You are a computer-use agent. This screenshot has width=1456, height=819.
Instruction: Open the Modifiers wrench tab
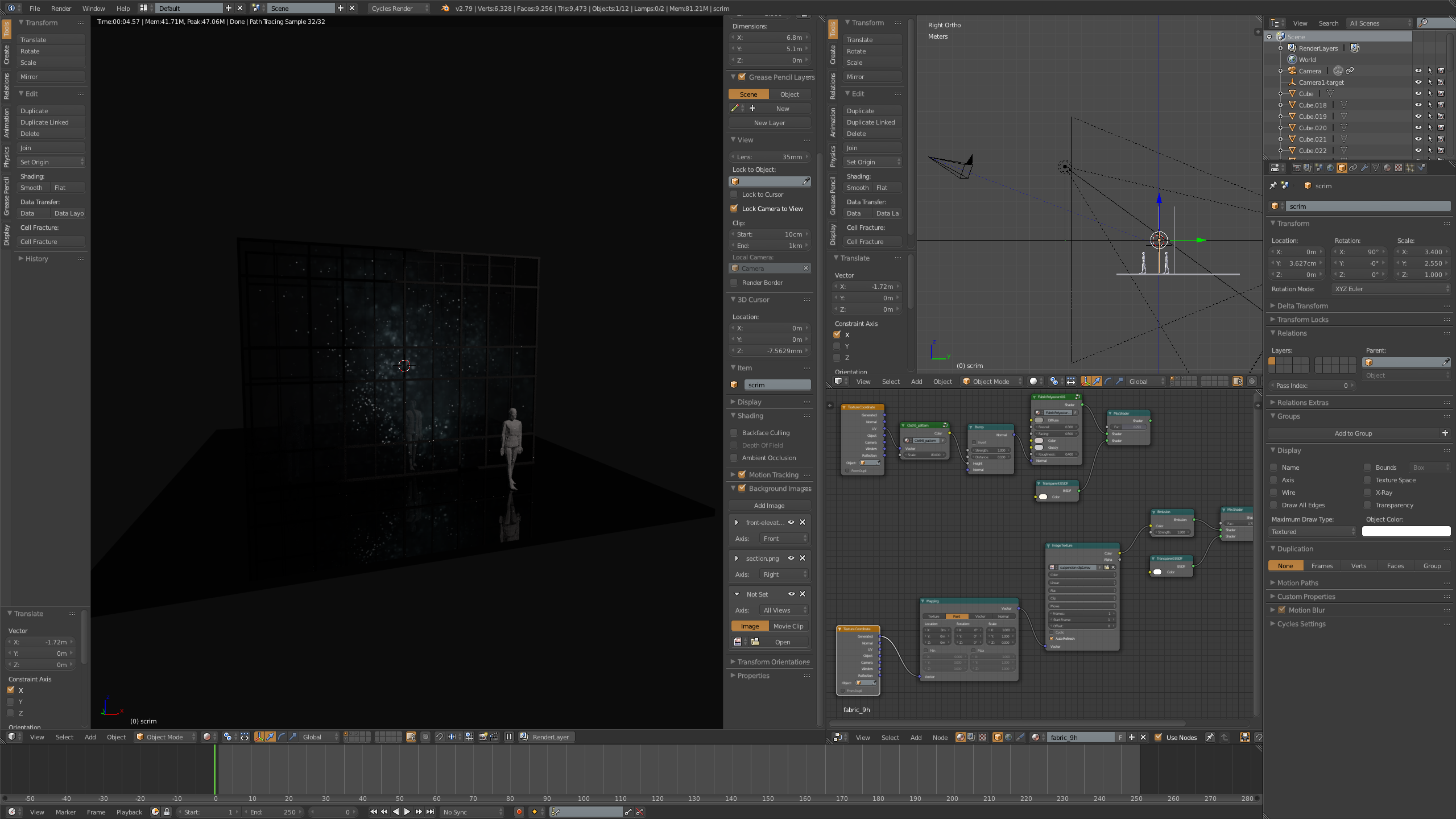(x=1364, y=168)
